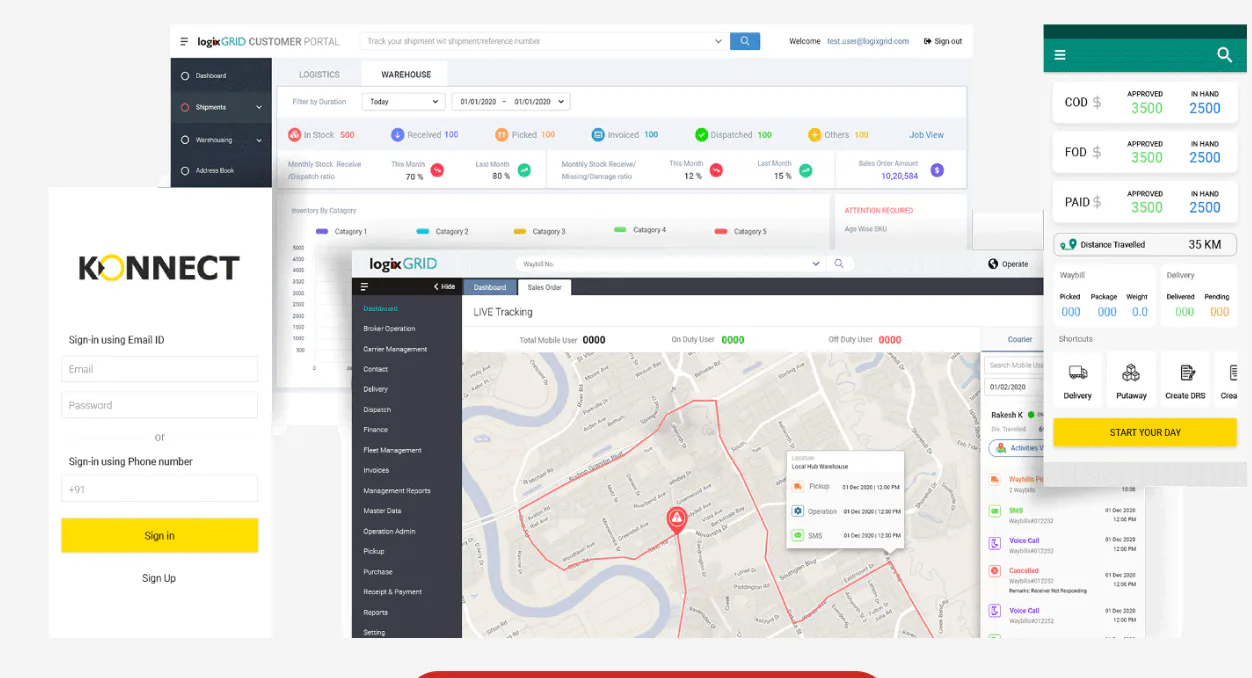1252x678 pixels.
Task: Click the green Dispatched checkmark icon
Action: (x=702, y=135)
